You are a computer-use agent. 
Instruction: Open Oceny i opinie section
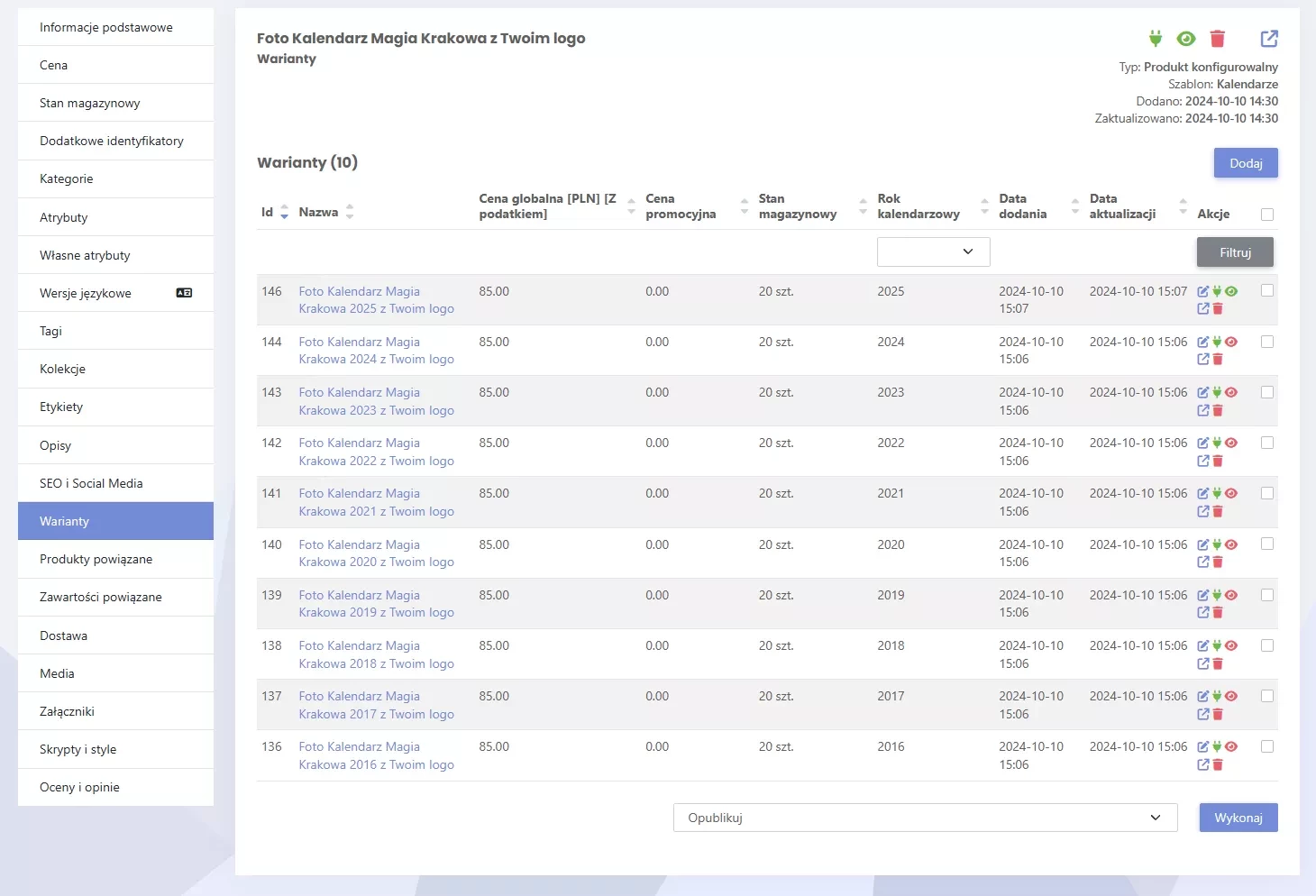(x=115, y=787)
